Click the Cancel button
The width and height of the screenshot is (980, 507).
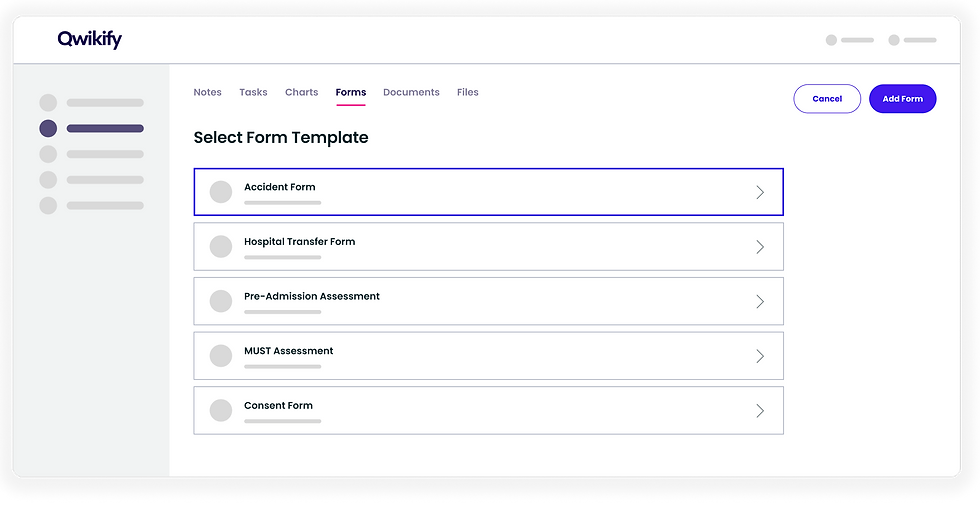pyautogui.click(x=827, y=99)
